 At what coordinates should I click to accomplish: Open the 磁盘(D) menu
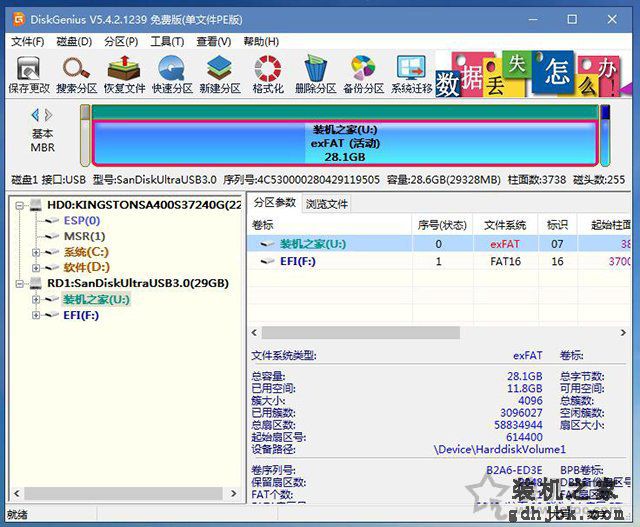point(74,42)
